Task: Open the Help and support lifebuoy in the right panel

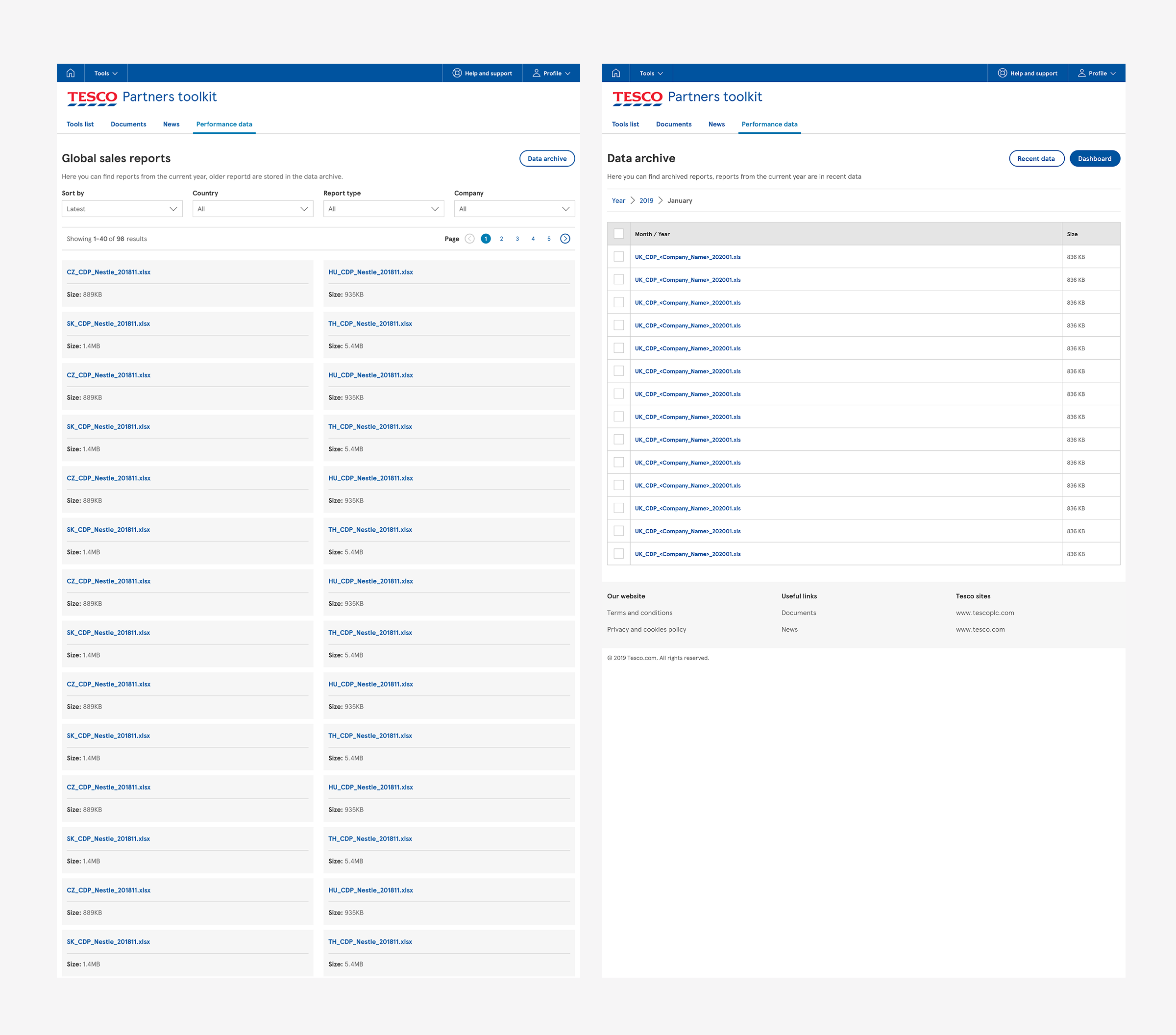Action: 1002,73
